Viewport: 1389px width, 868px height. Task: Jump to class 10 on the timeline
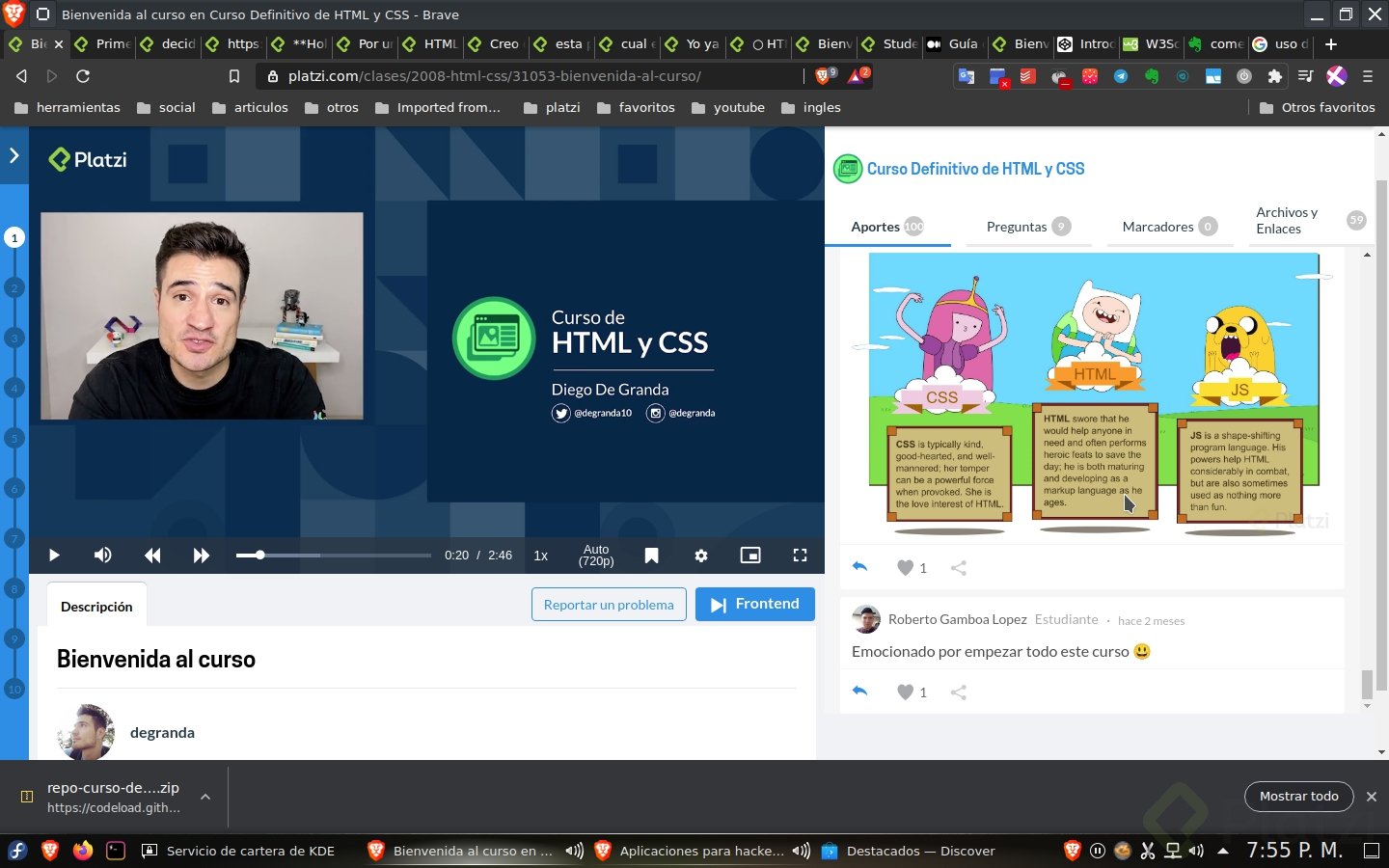pos(14,689)
